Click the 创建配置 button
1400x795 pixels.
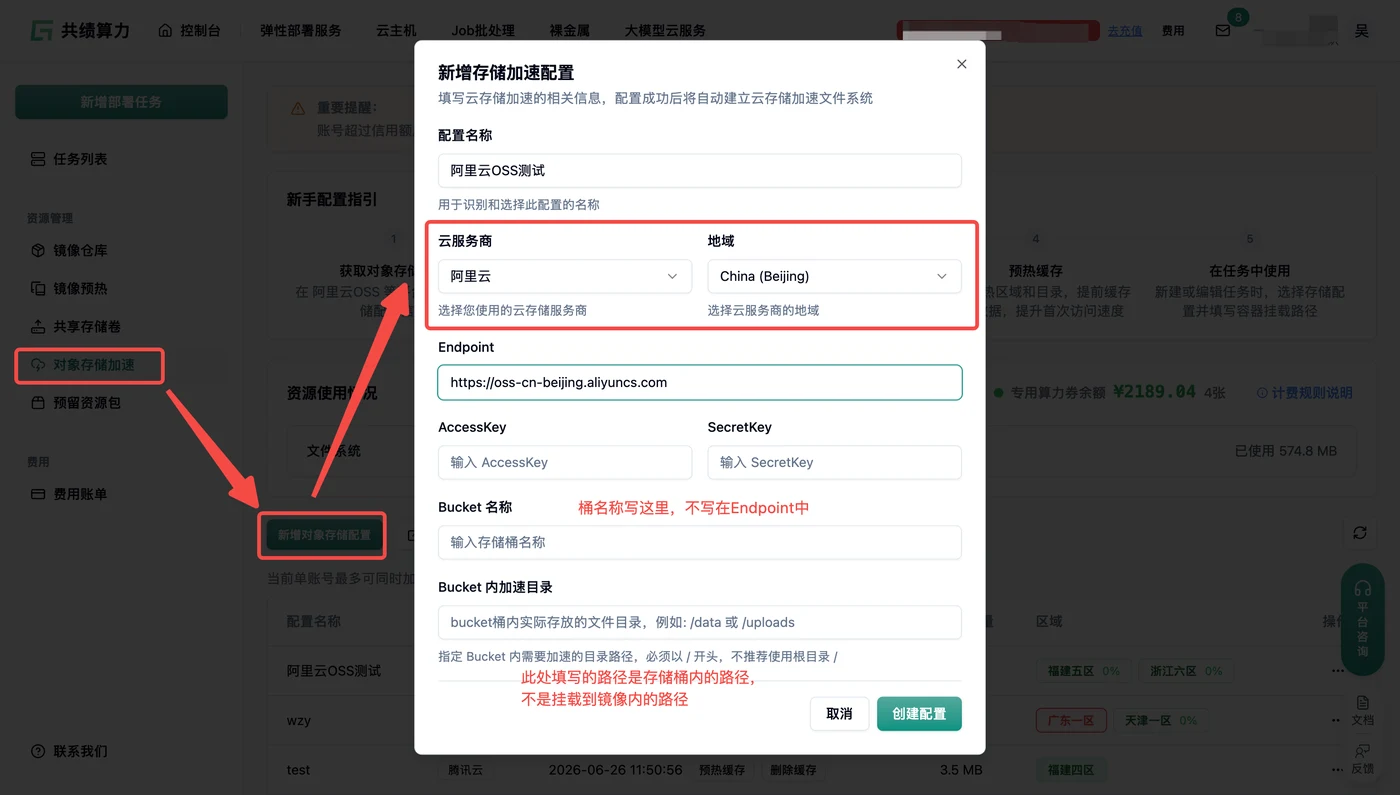[919, 714]
